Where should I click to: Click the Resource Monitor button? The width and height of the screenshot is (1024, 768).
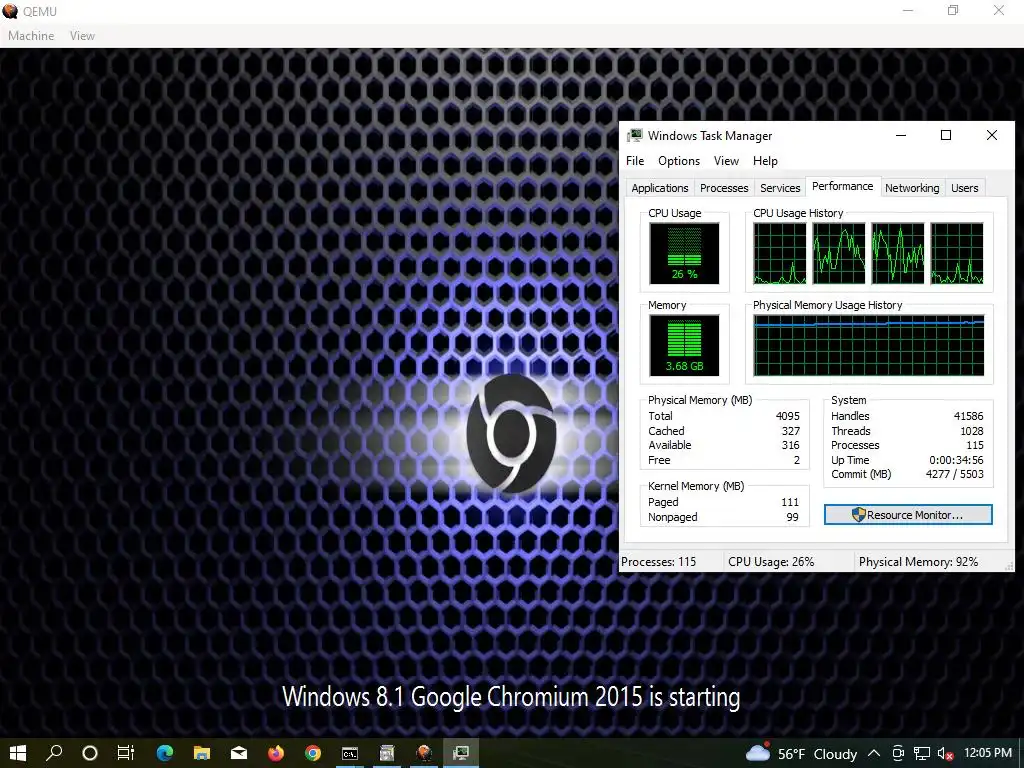coord(908,515)
